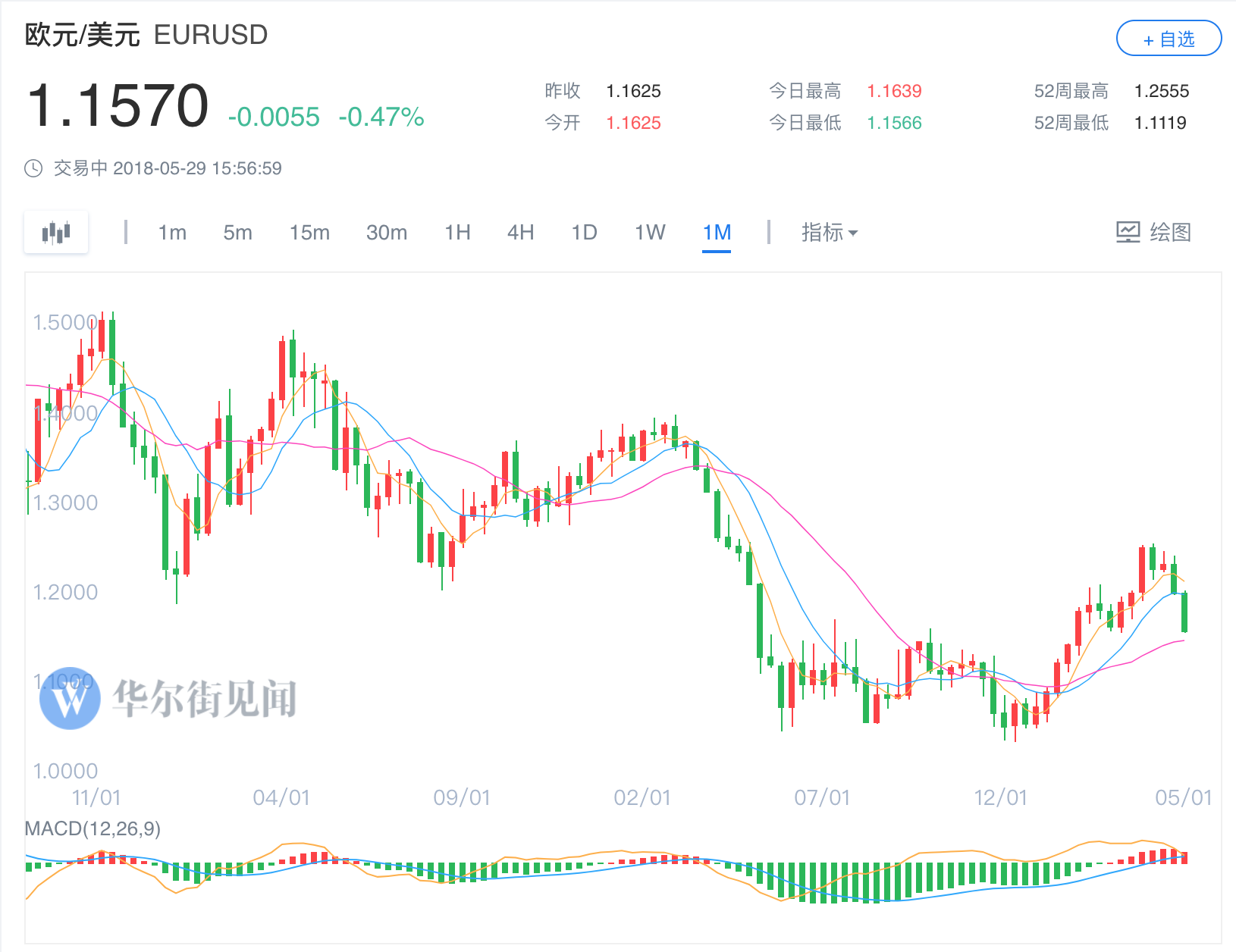
Task: Click the active 1M monthly tab
Action: pyautogui.click(x=717, y=232)
